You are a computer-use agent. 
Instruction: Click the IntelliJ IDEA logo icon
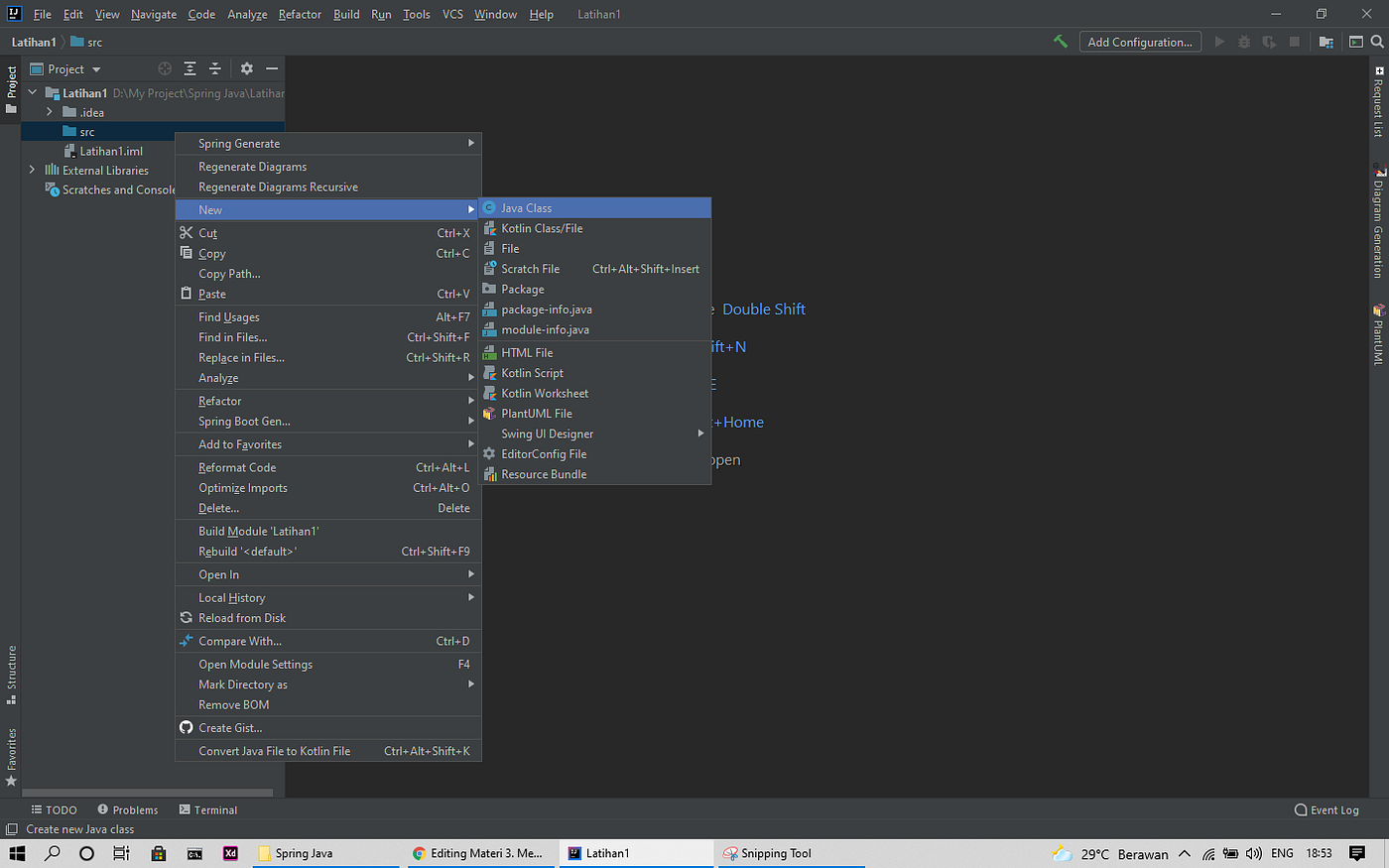[x=14, y=14]
